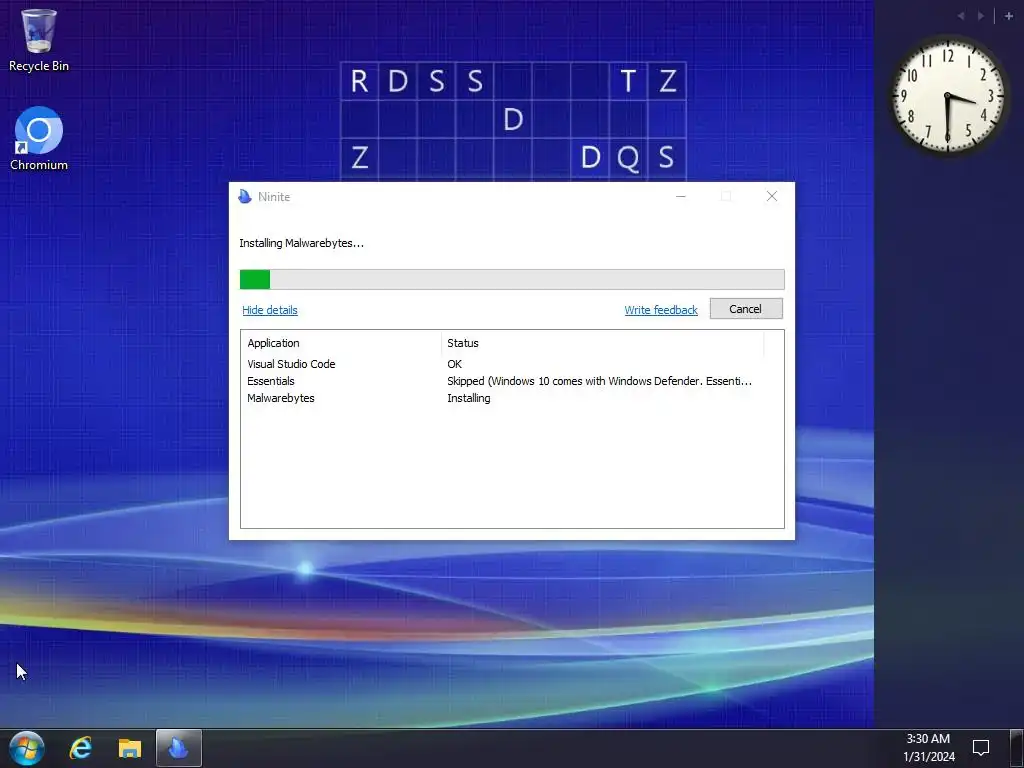Go to next gadget page arrow
Image resolution: width=1024 pixels, height=768 pixels.
(x=981, y=16)
